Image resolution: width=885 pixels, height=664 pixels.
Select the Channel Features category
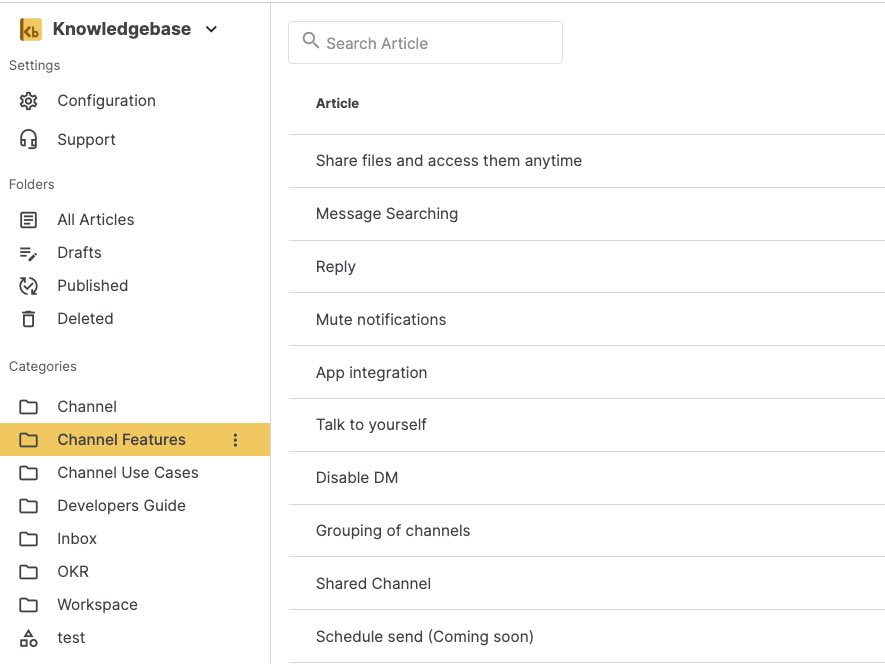tap(121, 439)
